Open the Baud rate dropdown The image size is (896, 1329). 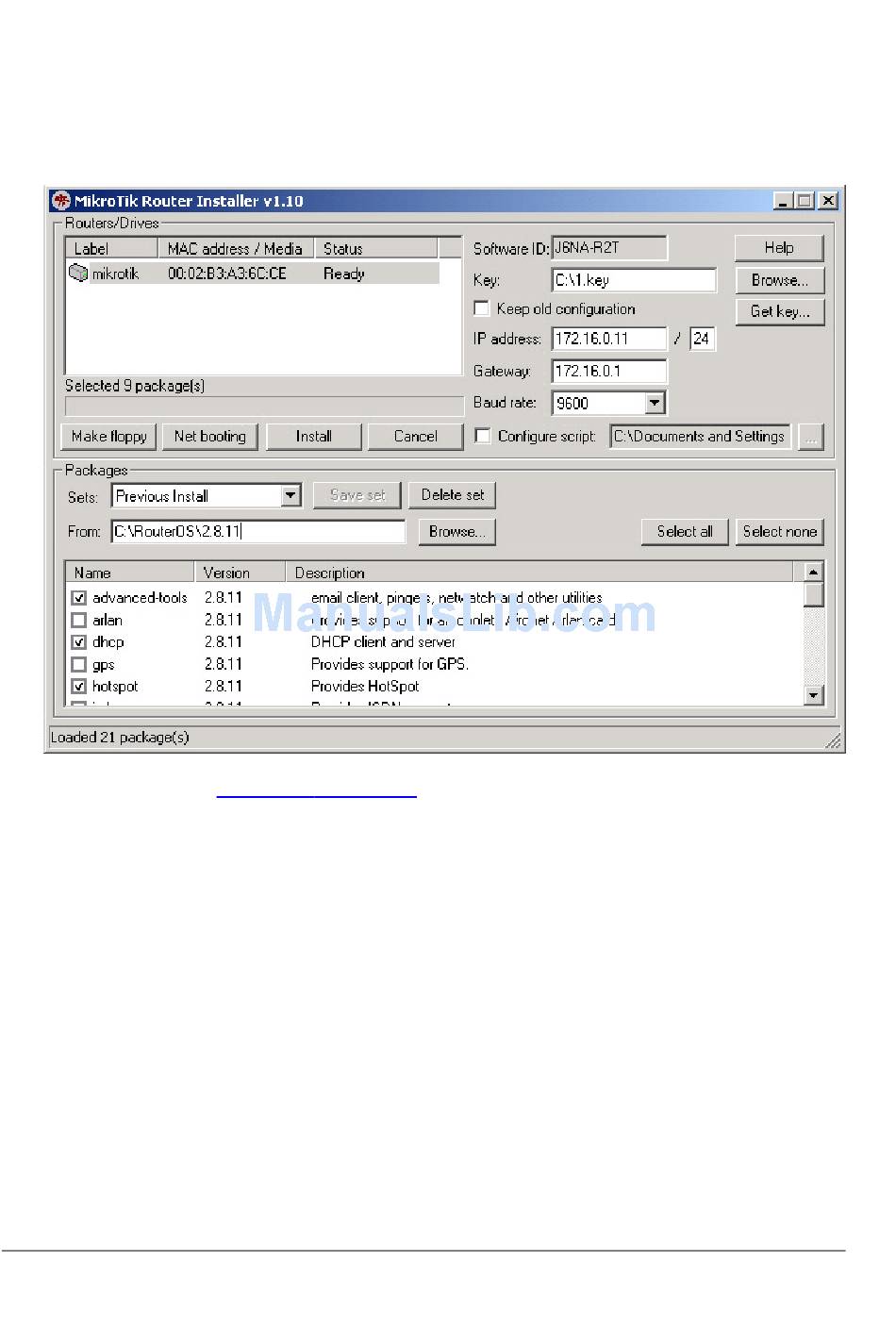[655, 404]
